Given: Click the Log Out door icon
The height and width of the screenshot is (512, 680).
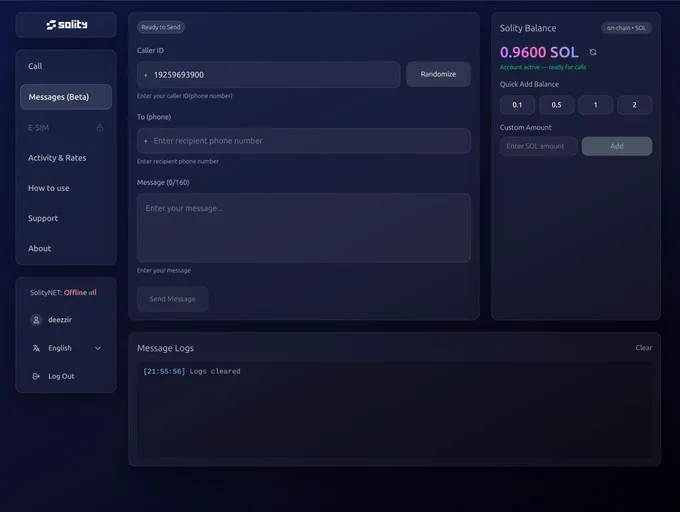Looking at the screenshot, I should click(x=36, y=376).
